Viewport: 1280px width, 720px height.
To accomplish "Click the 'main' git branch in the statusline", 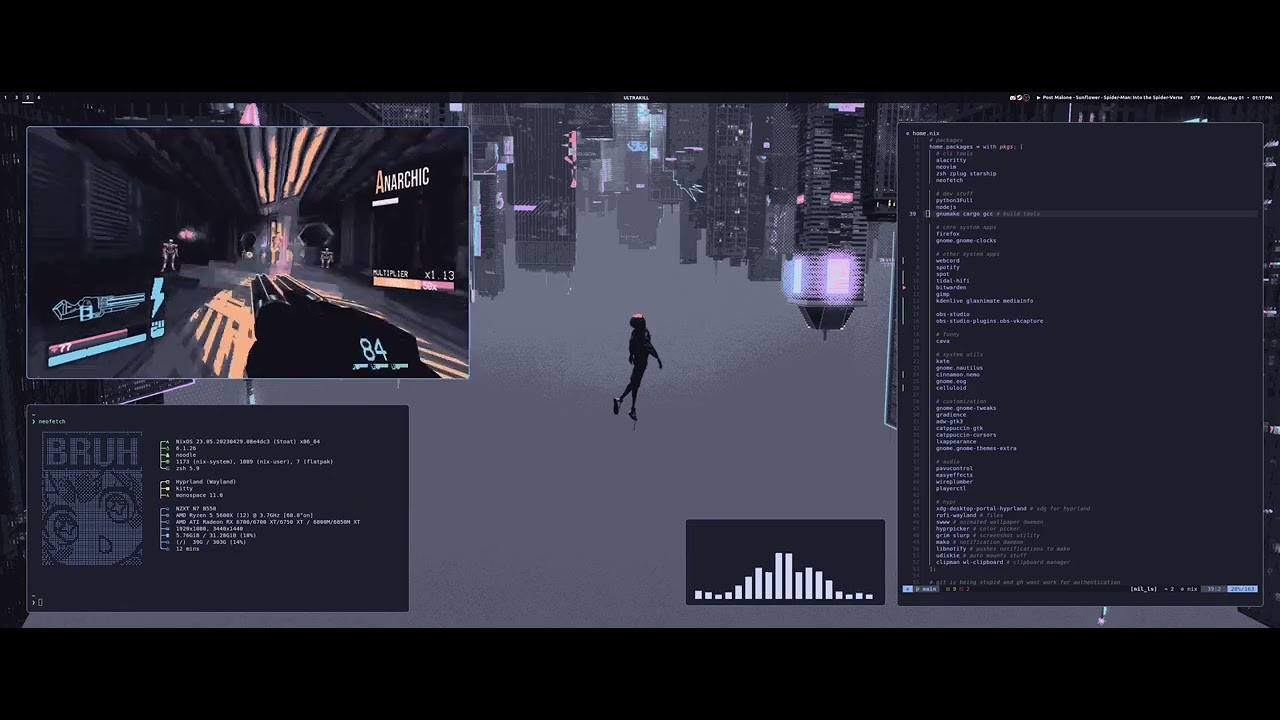I will tap(928, 589).
